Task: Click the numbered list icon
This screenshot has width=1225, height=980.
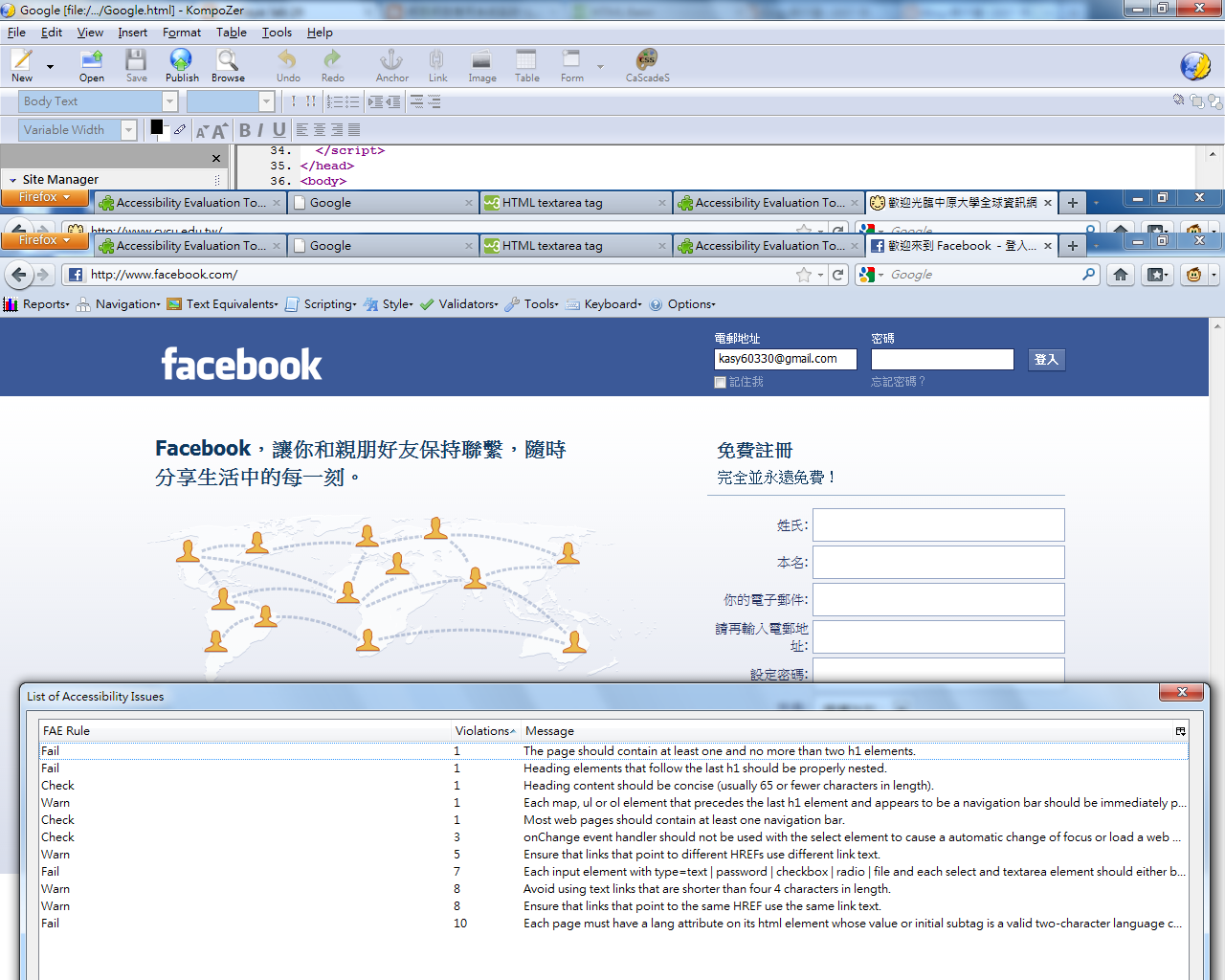Action: click(334, 101)
